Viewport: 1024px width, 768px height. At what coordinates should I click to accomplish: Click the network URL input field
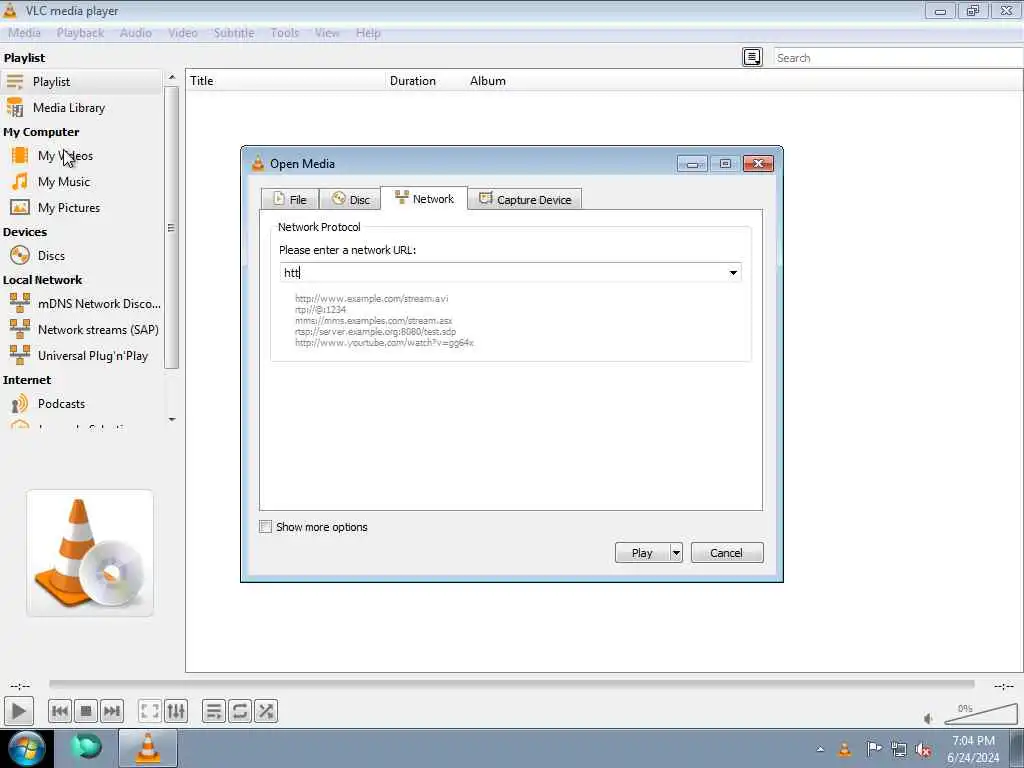(x=503, y=272)
